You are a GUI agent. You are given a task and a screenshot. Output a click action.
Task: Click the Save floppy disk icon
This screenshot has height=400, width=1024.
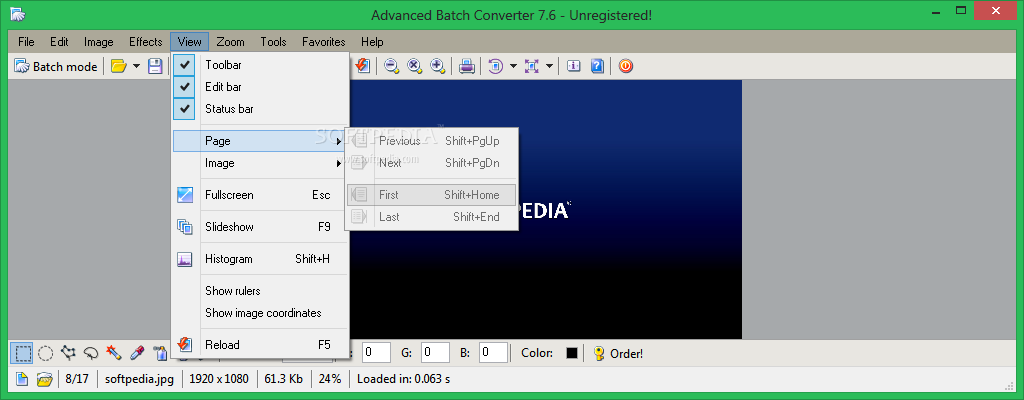(155, 66)
